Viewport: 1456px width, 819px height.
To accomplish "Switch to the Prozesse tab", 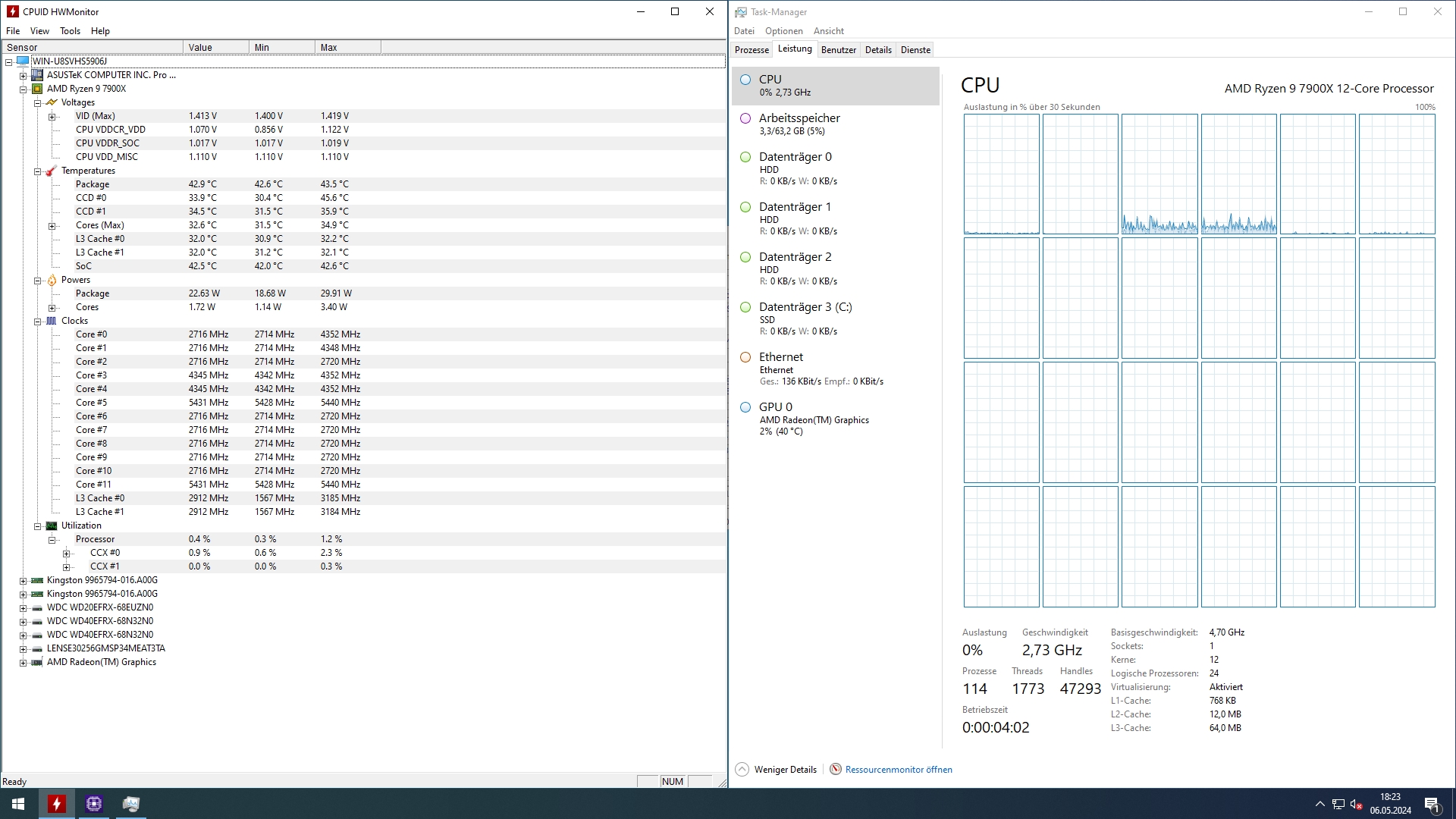I will [x=752, y=50].
